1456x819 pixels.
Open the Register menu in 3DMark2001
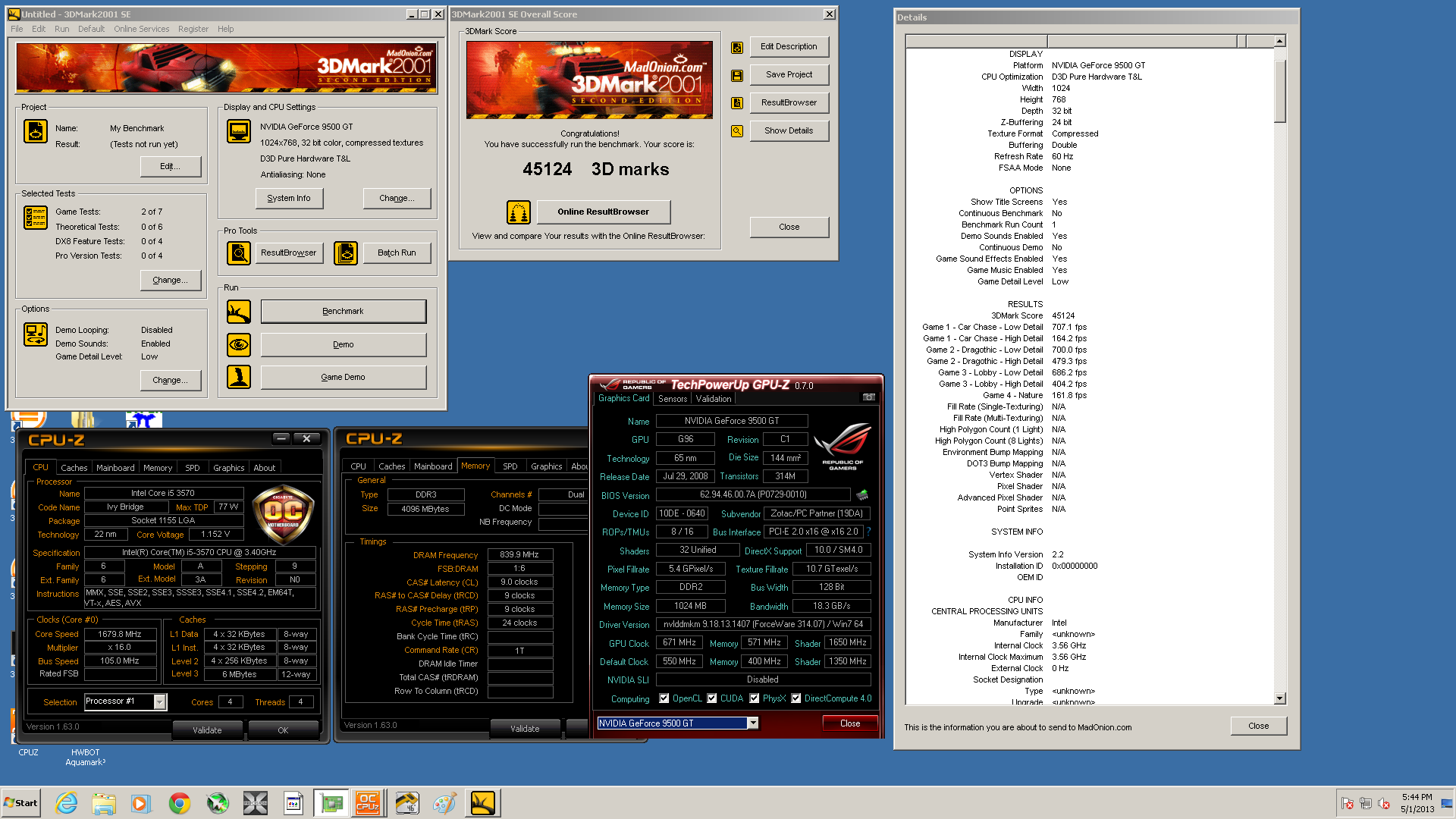pos(193,29)
